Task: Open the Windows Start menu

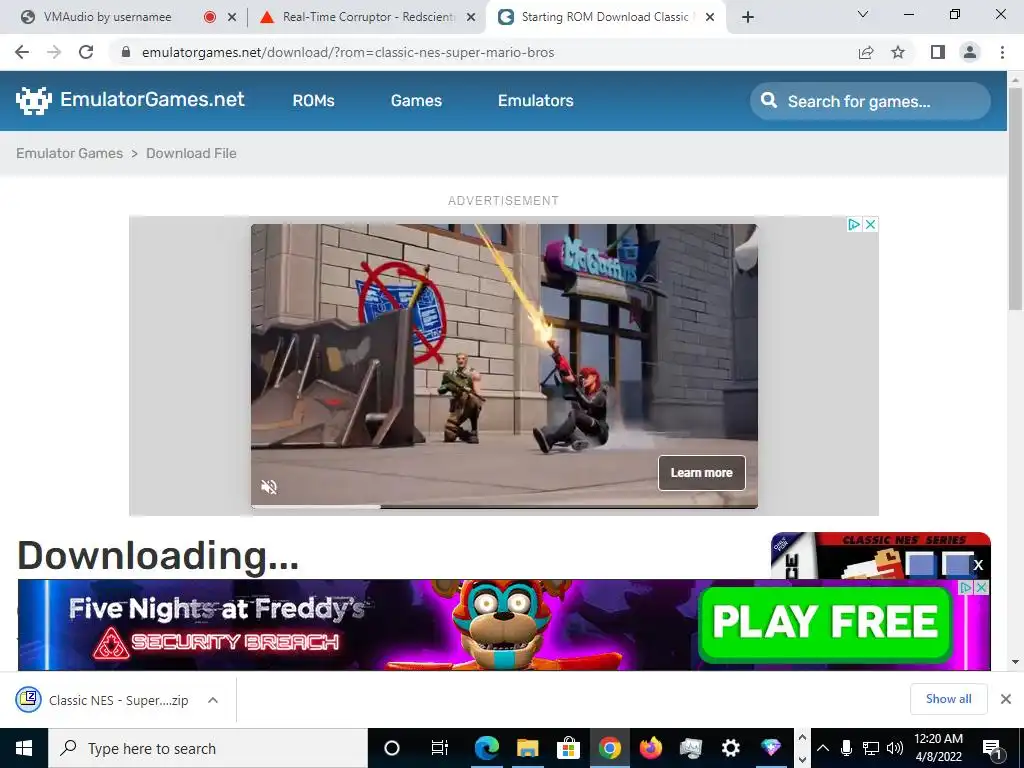Action: coord(24,748)
